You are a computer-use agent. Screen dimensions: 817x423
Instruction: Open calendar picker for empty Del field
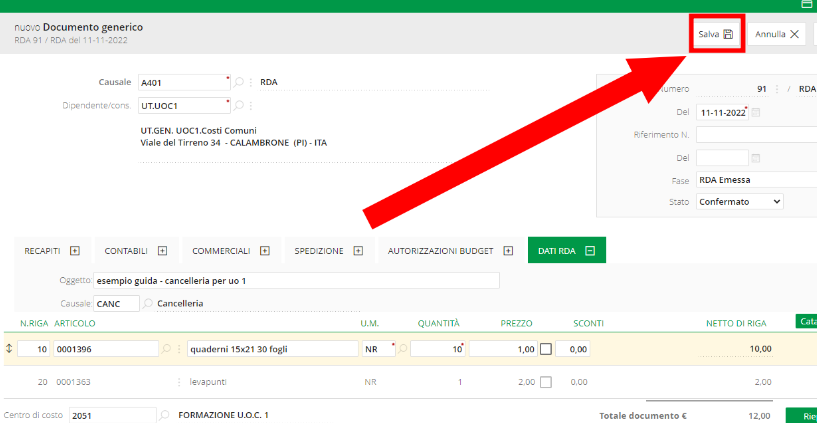(755, 158)
